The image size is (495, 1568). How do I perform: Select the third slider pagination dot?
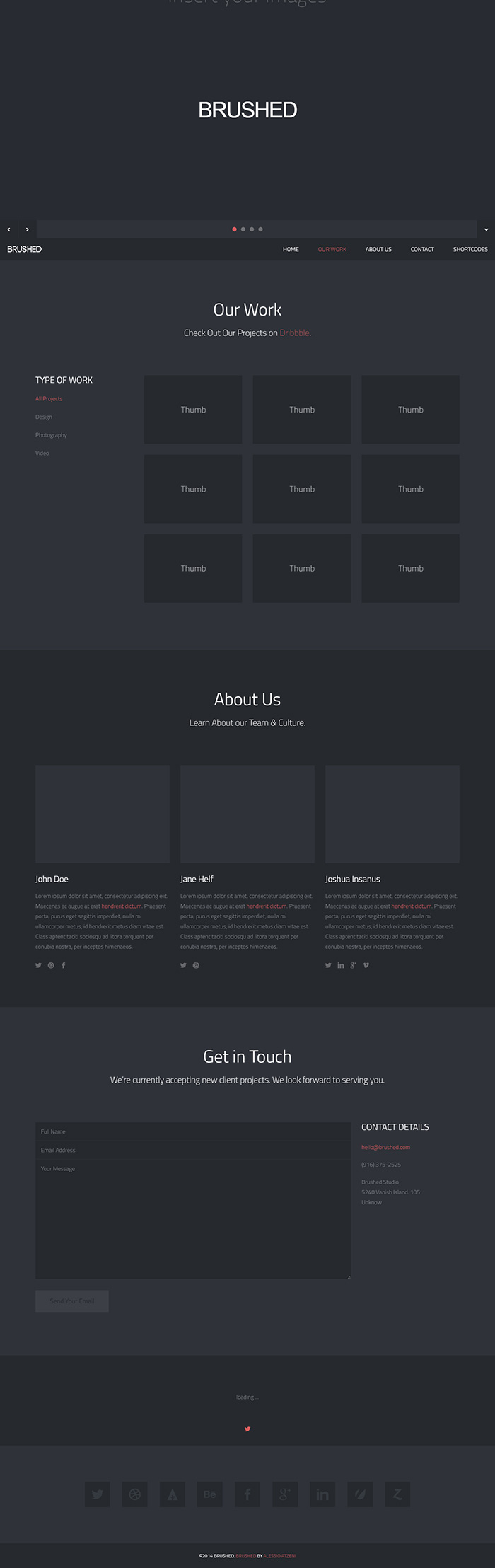(252, 229)
